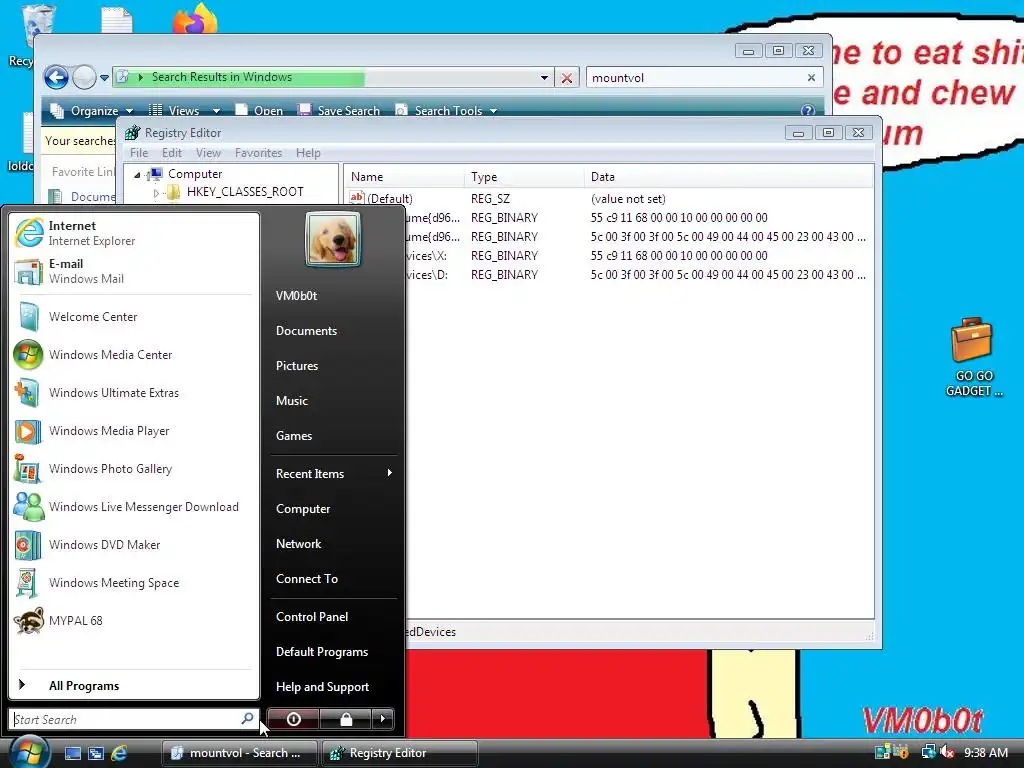The width and height of the screenshot is (1024, 768).
Task: Click Back button in Search Results window
Action: 57,78
